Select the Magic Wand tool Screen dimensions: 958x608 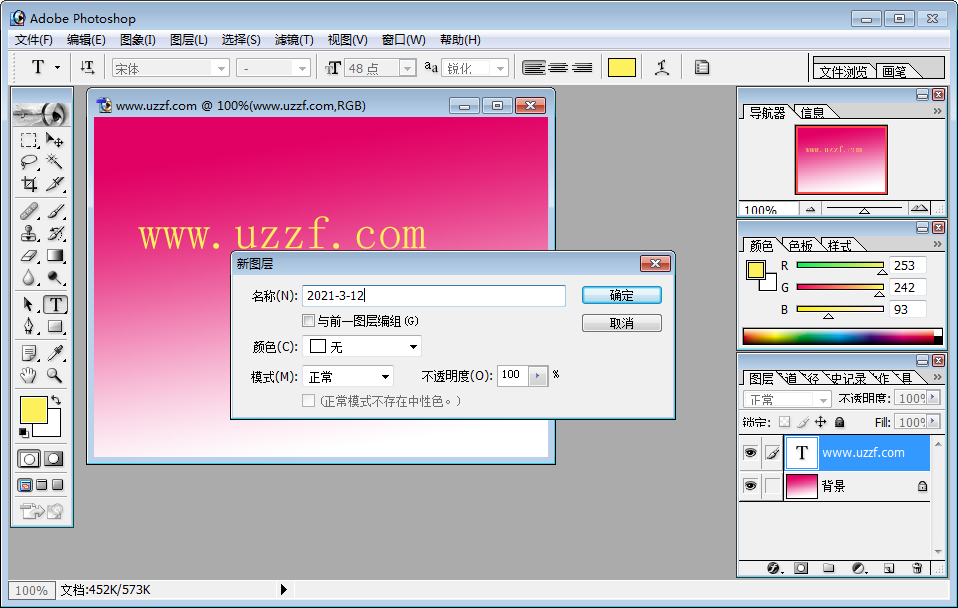[x=55, y=162]
